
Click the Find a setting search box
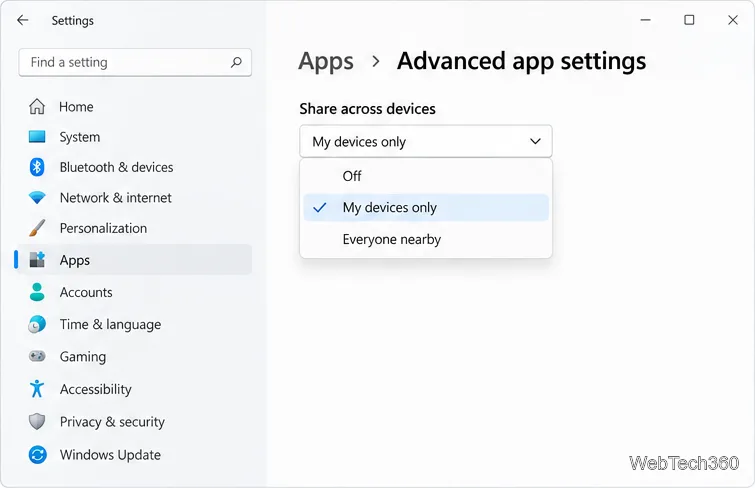(135, 62)
